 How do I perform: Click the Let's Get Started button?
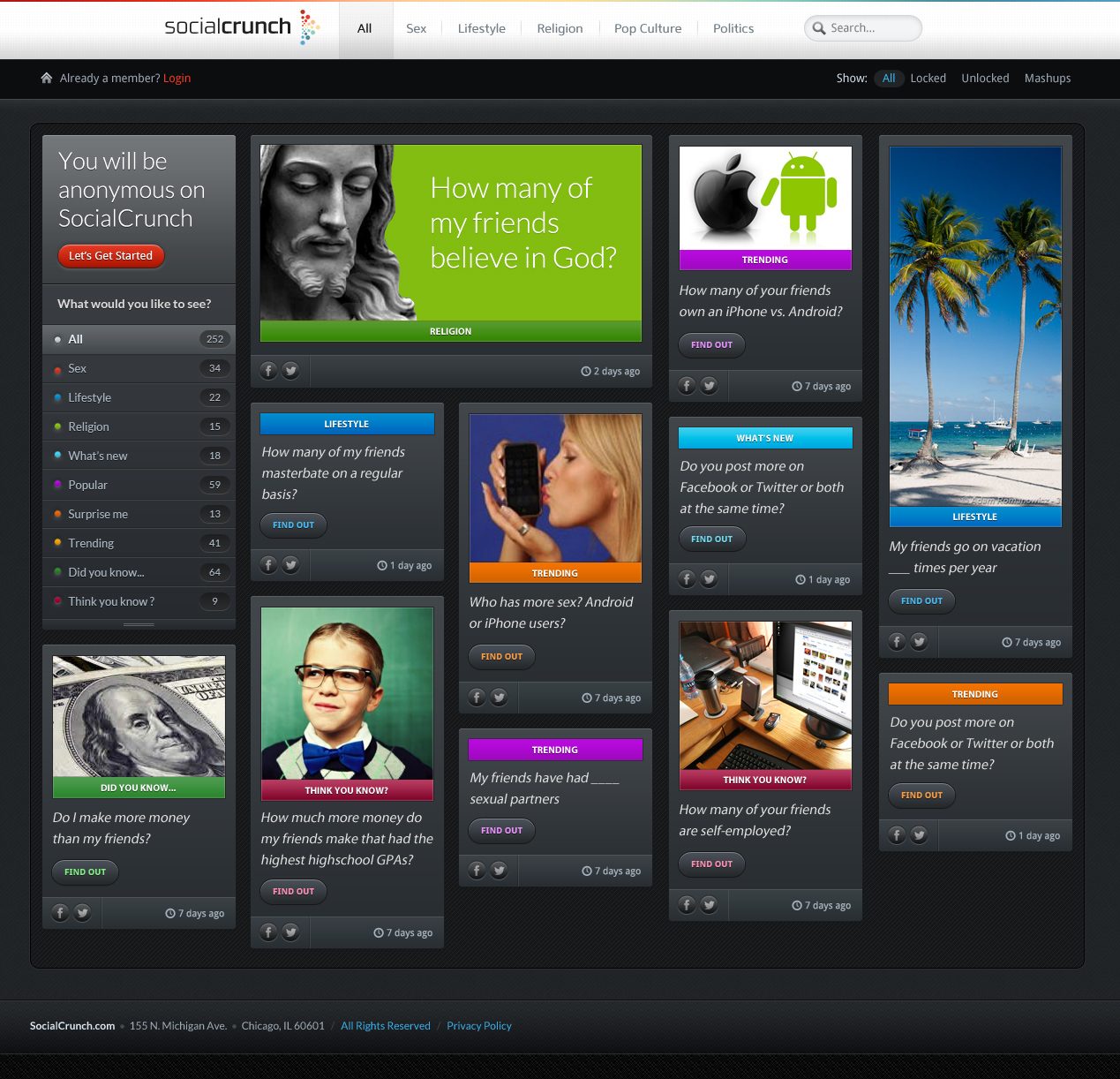111,256
